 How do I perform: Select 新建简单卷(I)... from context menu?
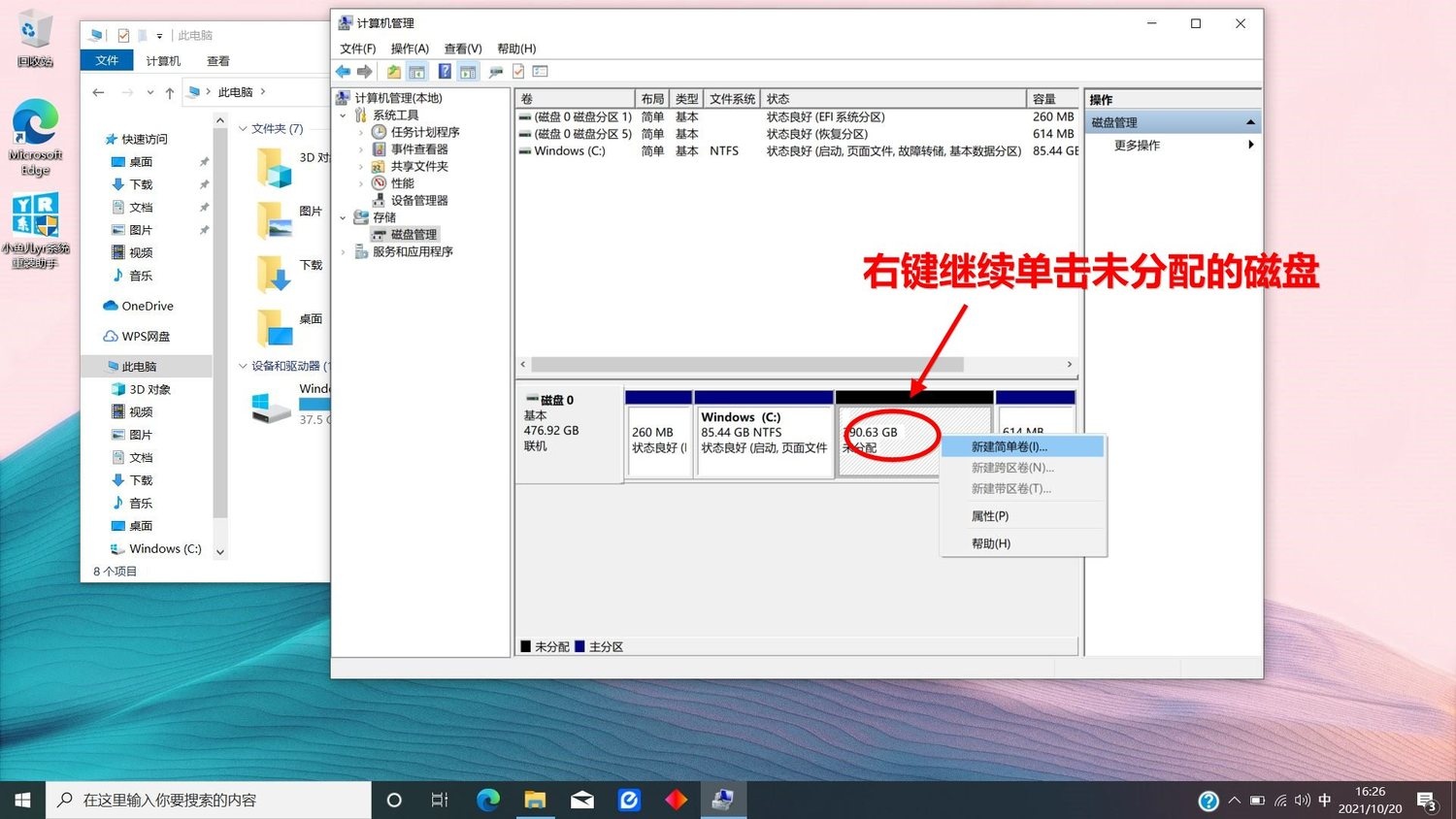coord(1009,447)
